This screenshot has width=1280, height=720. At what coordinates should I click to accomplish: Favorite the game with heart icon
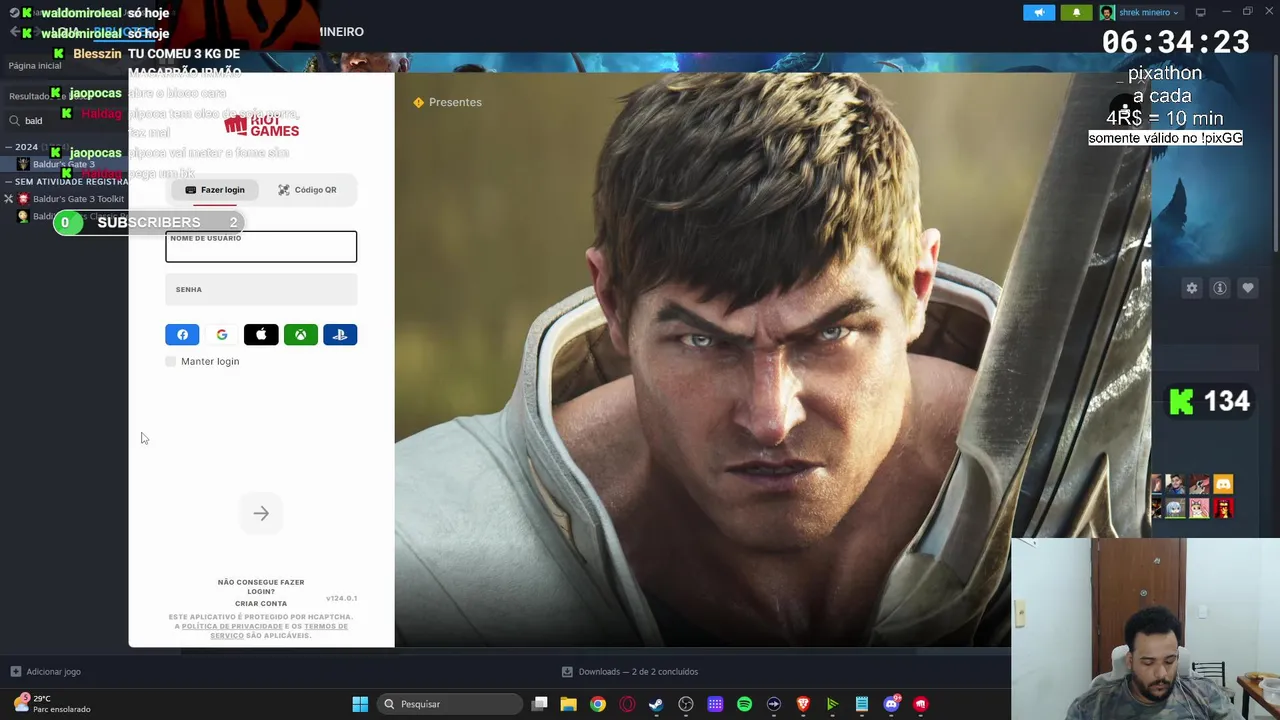pos(1248,288)
